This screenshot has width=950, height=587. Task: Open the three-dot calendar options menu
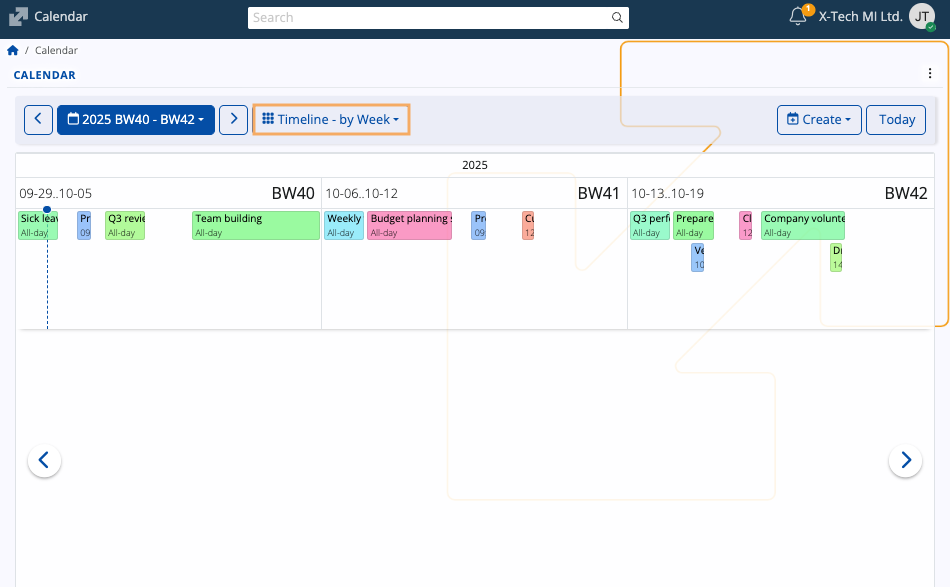coord(930,74)
